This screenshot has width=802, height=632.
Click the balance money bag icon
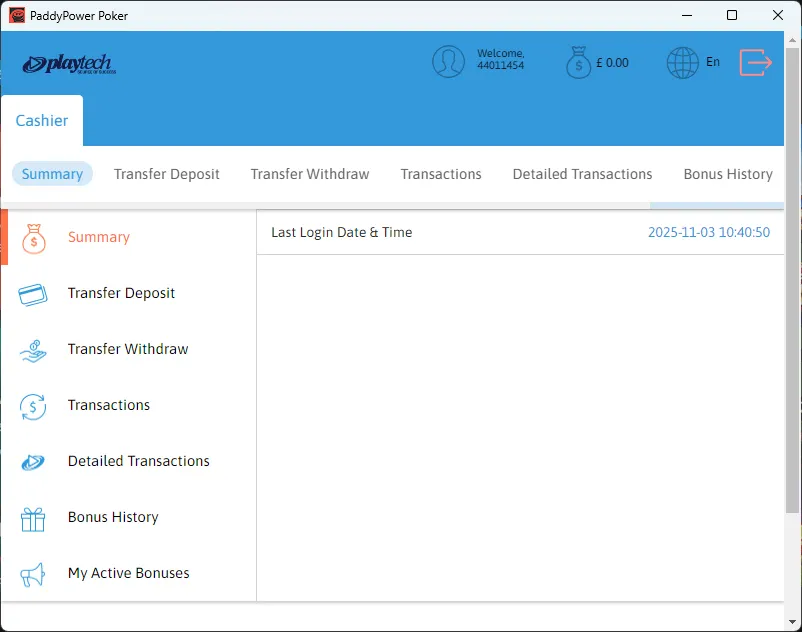578,62
